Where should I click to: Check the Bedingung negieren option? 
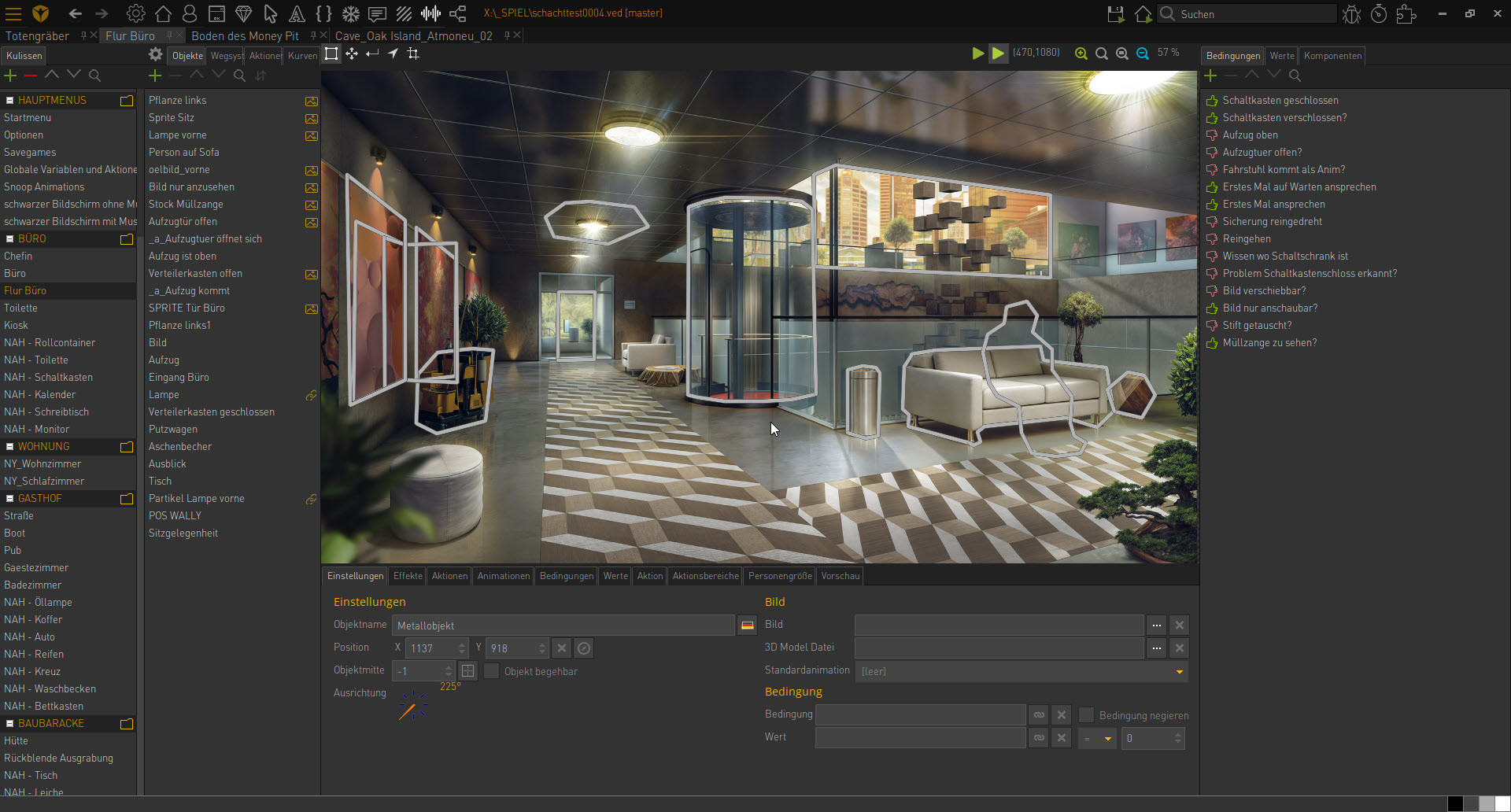pos(1087,715)
